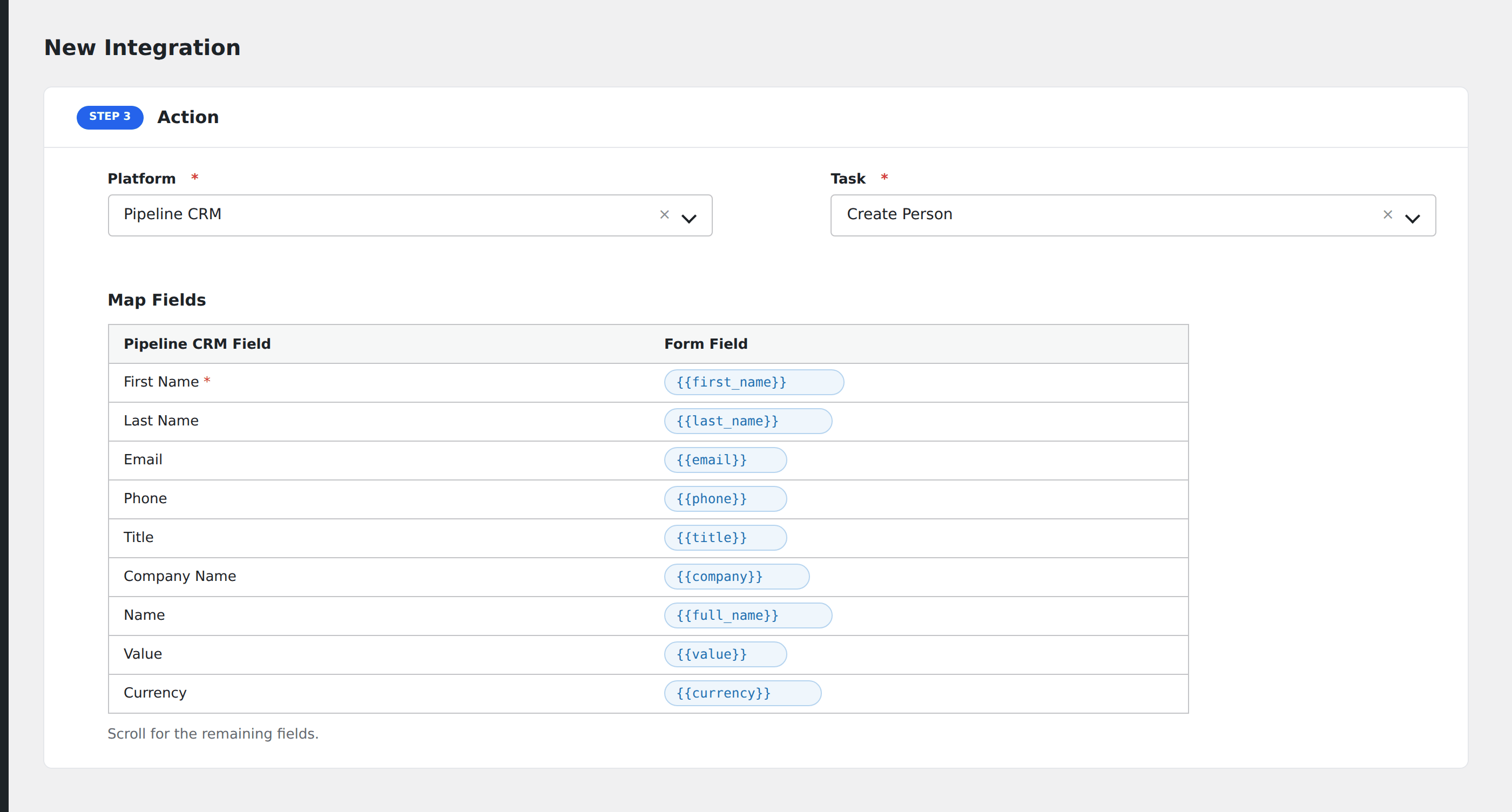The image size is (1512, 812).
Task: Select the Name row label
Action: [144, 615]
